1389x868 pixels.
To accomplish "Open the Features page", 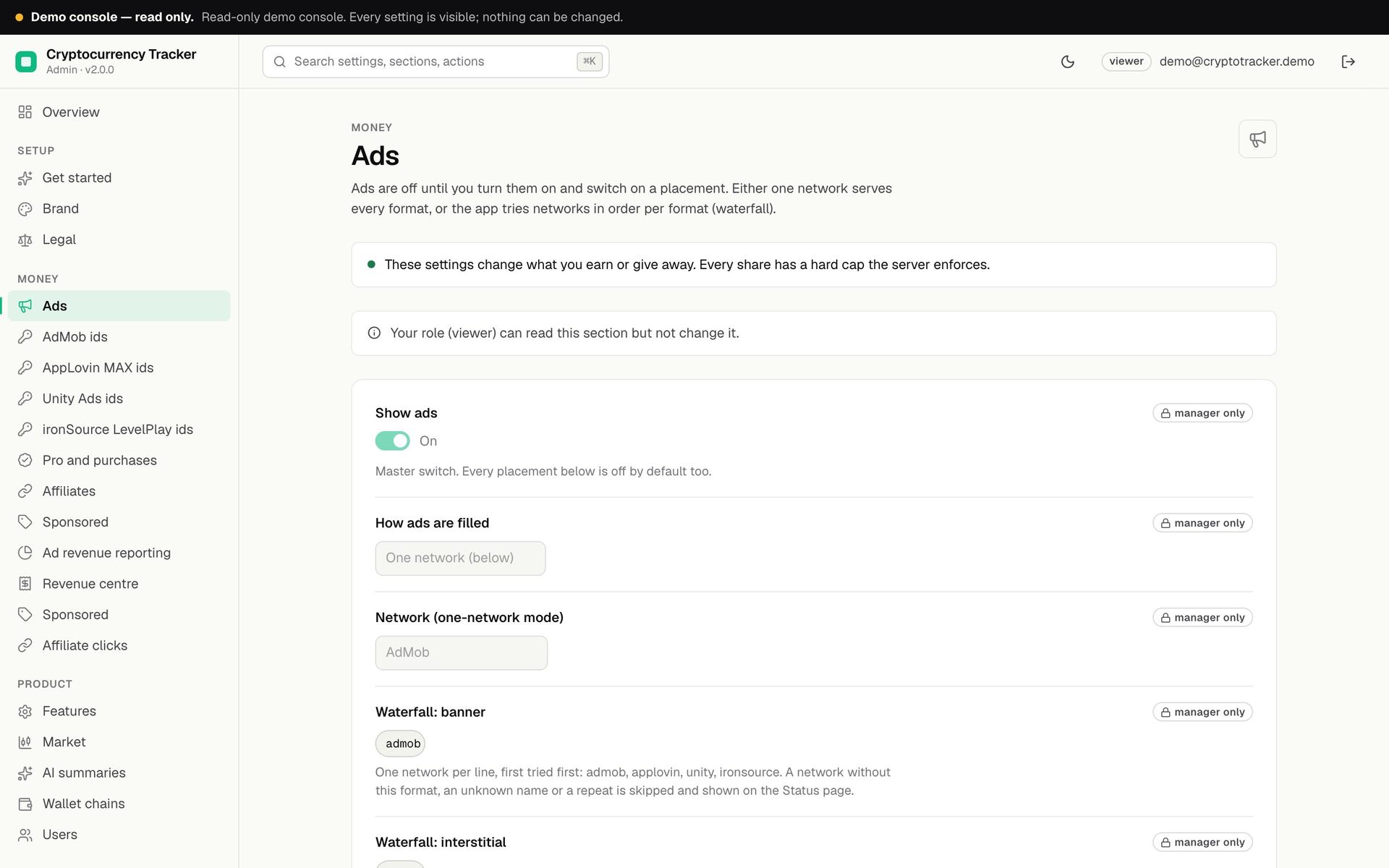I will click(119, 711).
